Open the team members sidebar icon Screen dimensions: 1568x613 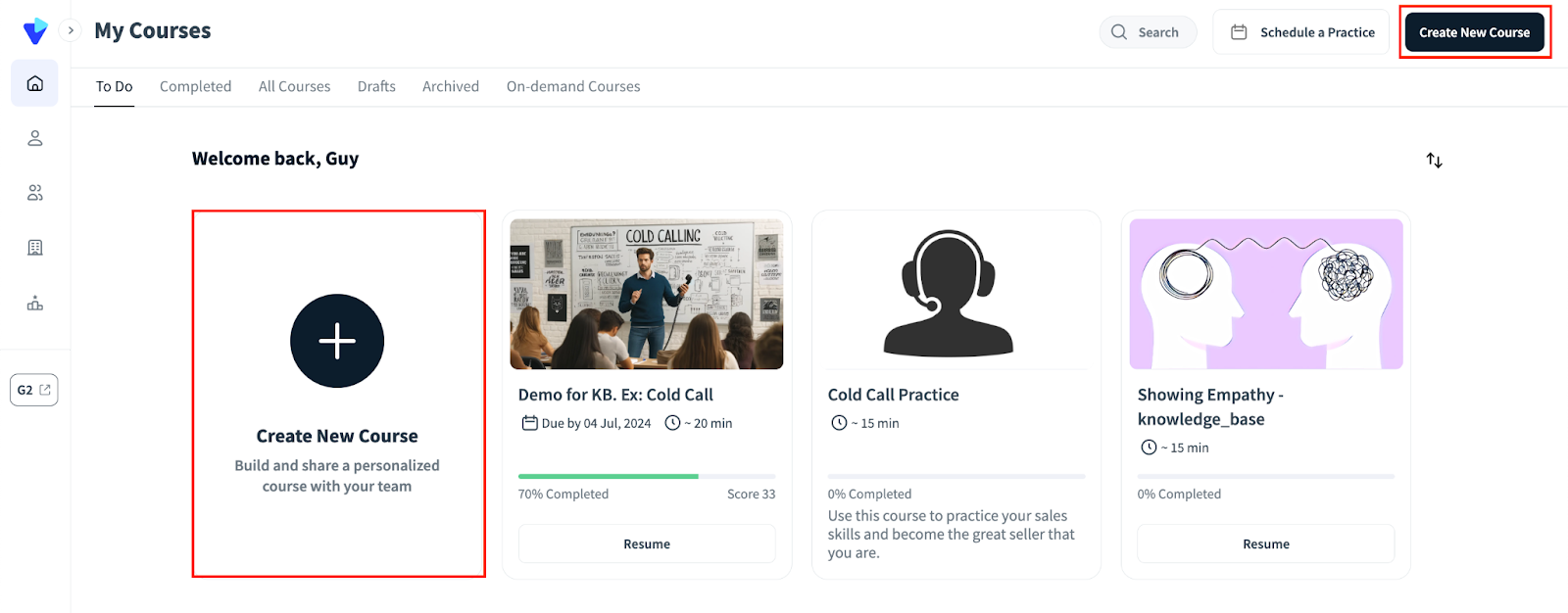click(x=34, y=193)
